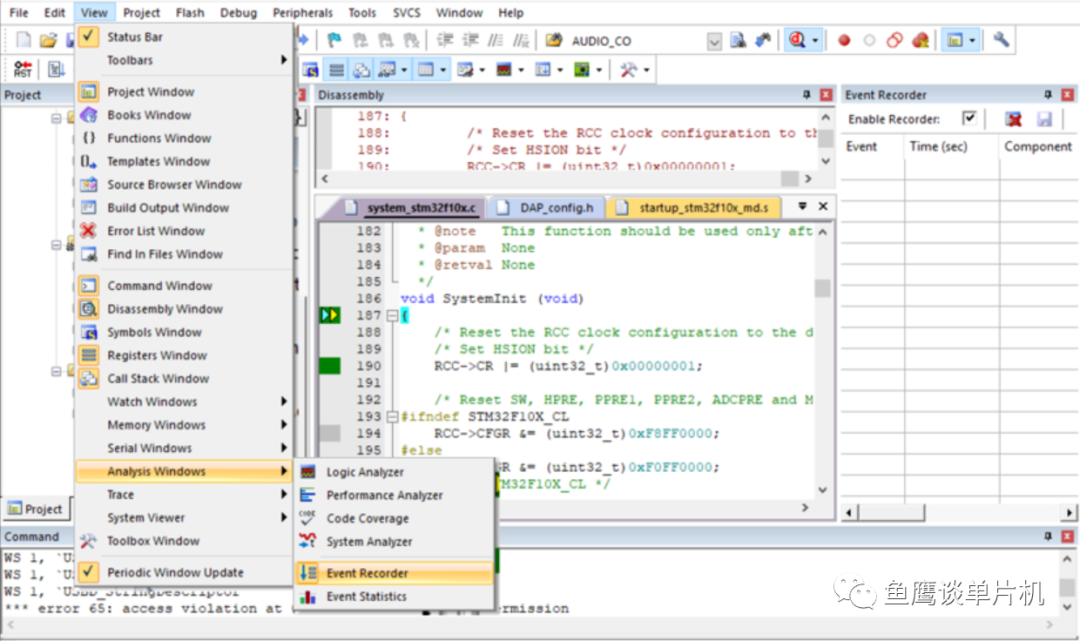This screenshot has height=641, width=1080.
Task: Select Event Recorder in Analysis Windows submenu
Action: click(395, 573)
